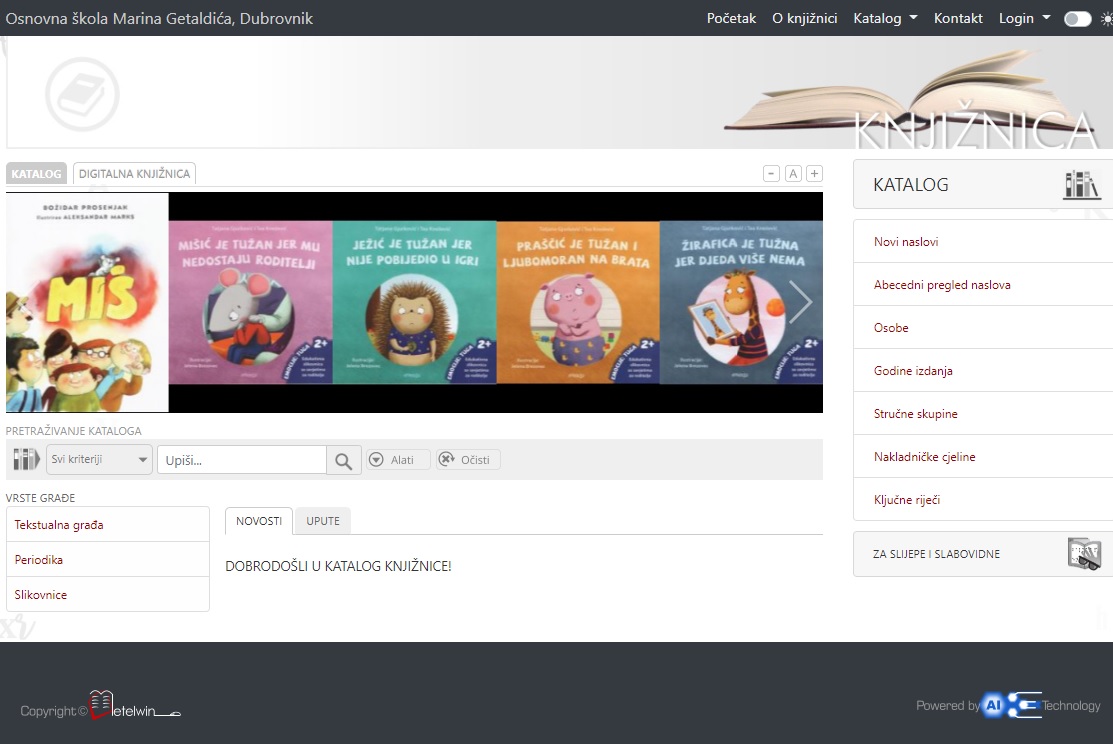
Task: Reset font size with the A button
Action: click(x=794, y=173)
